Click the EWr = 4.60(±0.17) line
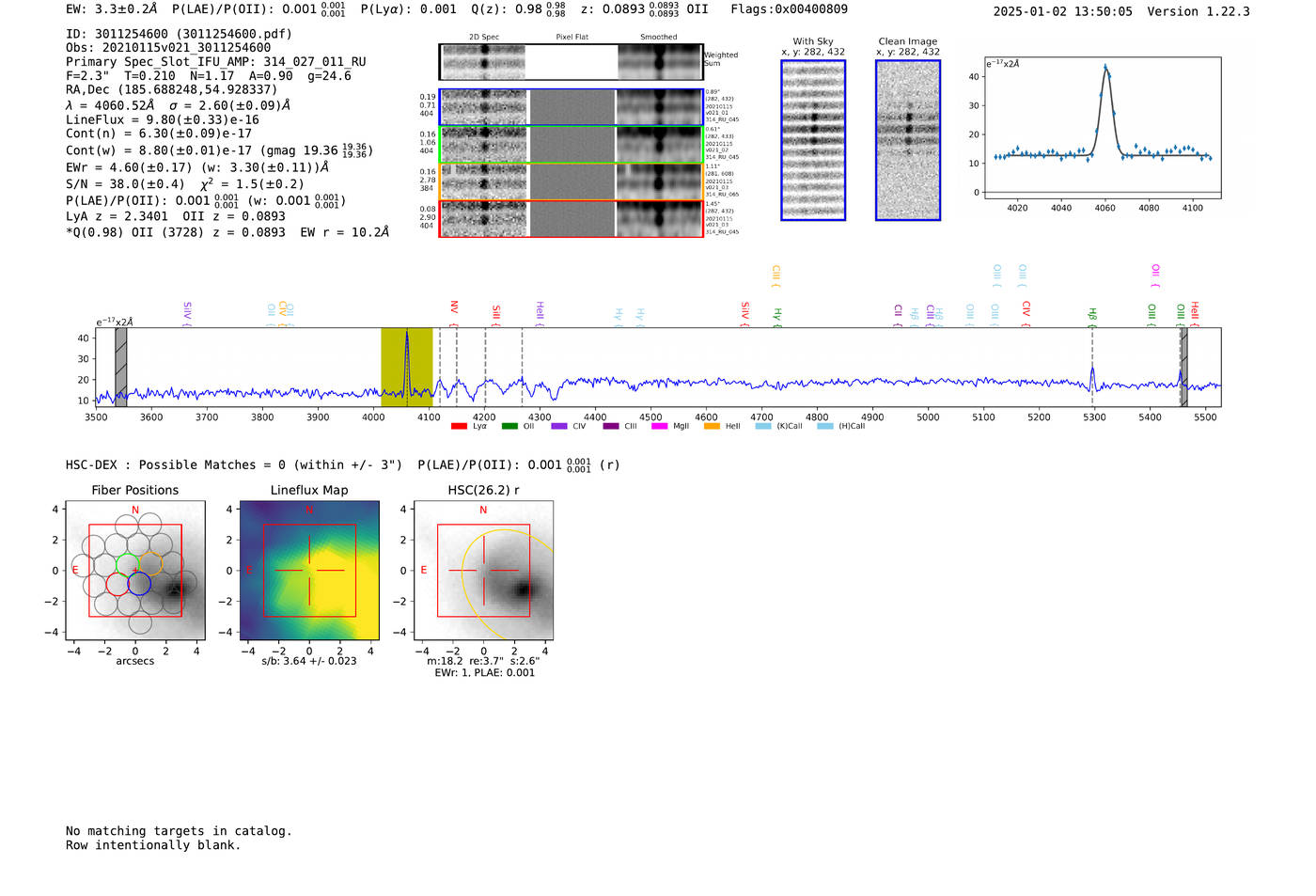Viewport: 1316px width, 896px height. [197, 167]
